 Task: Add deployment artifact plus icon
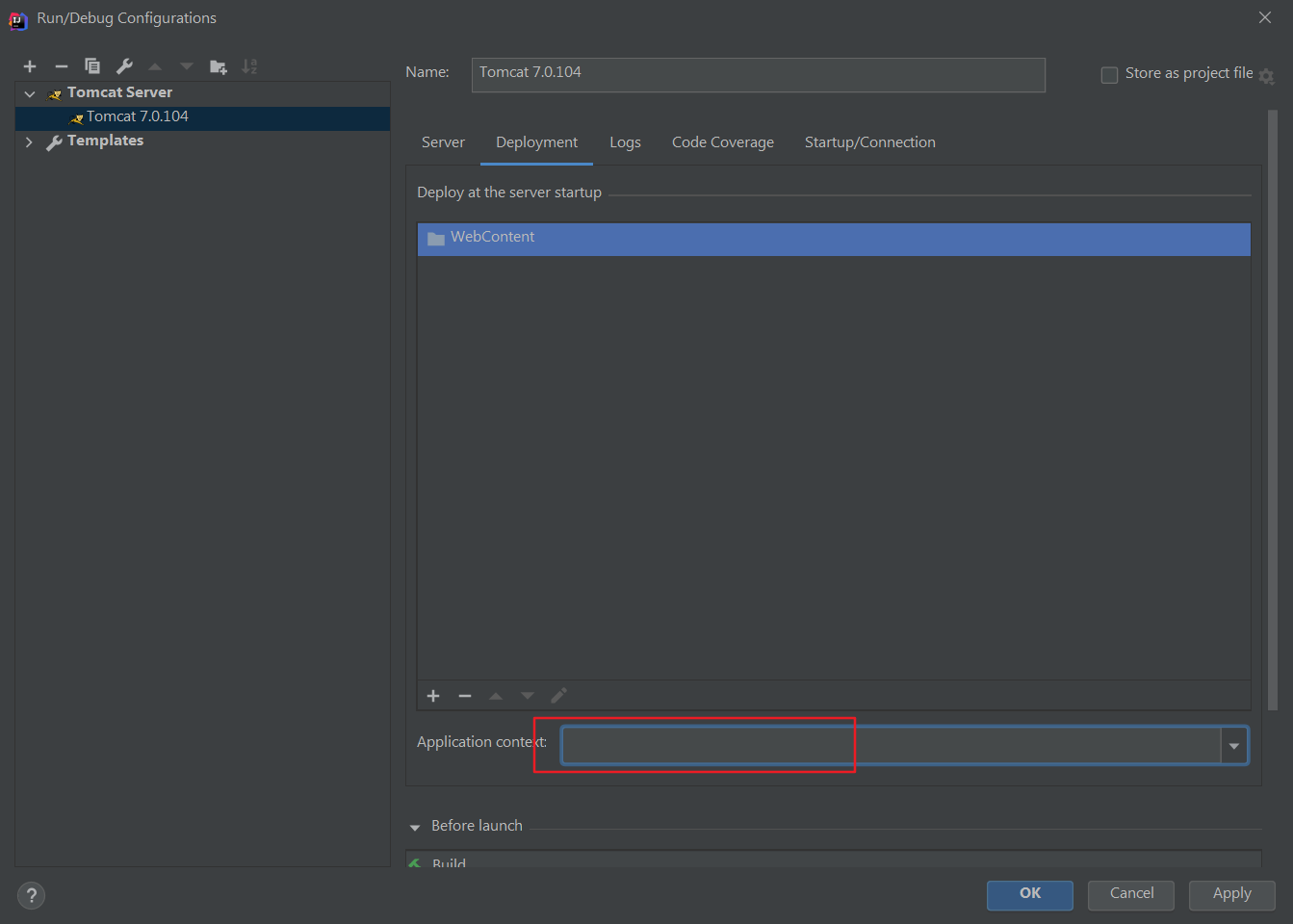pos(433,696)
